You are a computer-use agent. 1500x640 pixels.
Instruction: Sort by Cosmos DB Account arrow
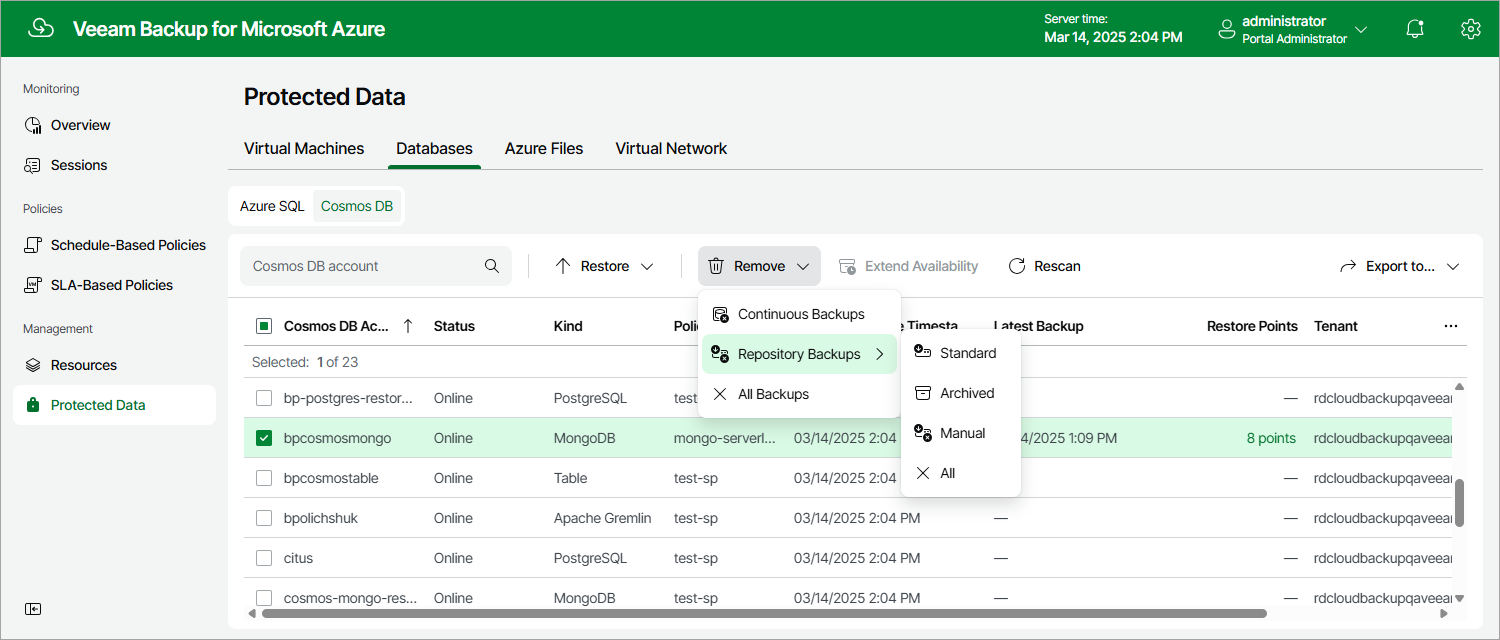(x=408, y=326)
